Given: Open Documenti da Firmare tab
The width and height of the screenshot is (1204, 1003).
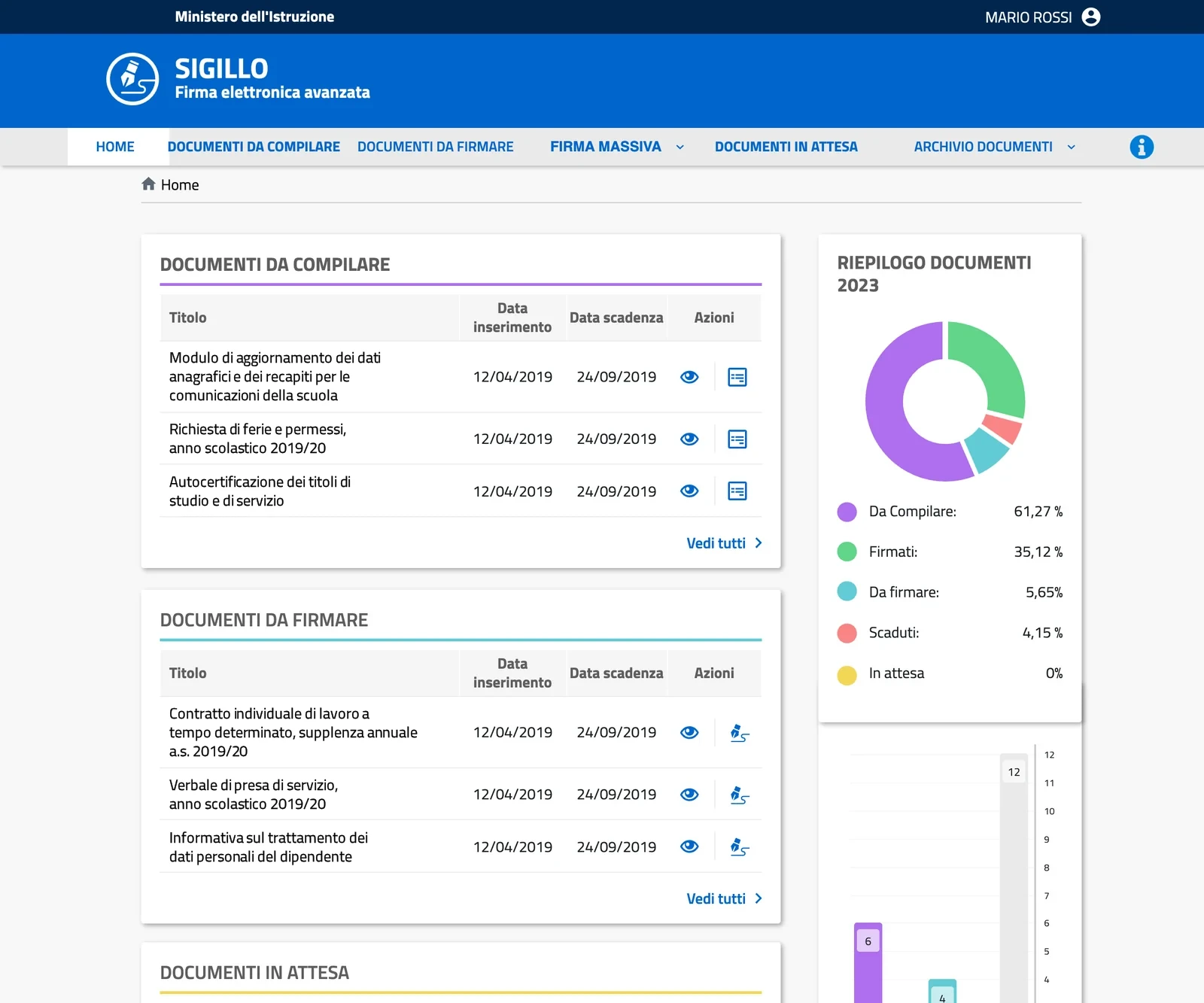Looking at the screenshot, I should click(436, 147).
